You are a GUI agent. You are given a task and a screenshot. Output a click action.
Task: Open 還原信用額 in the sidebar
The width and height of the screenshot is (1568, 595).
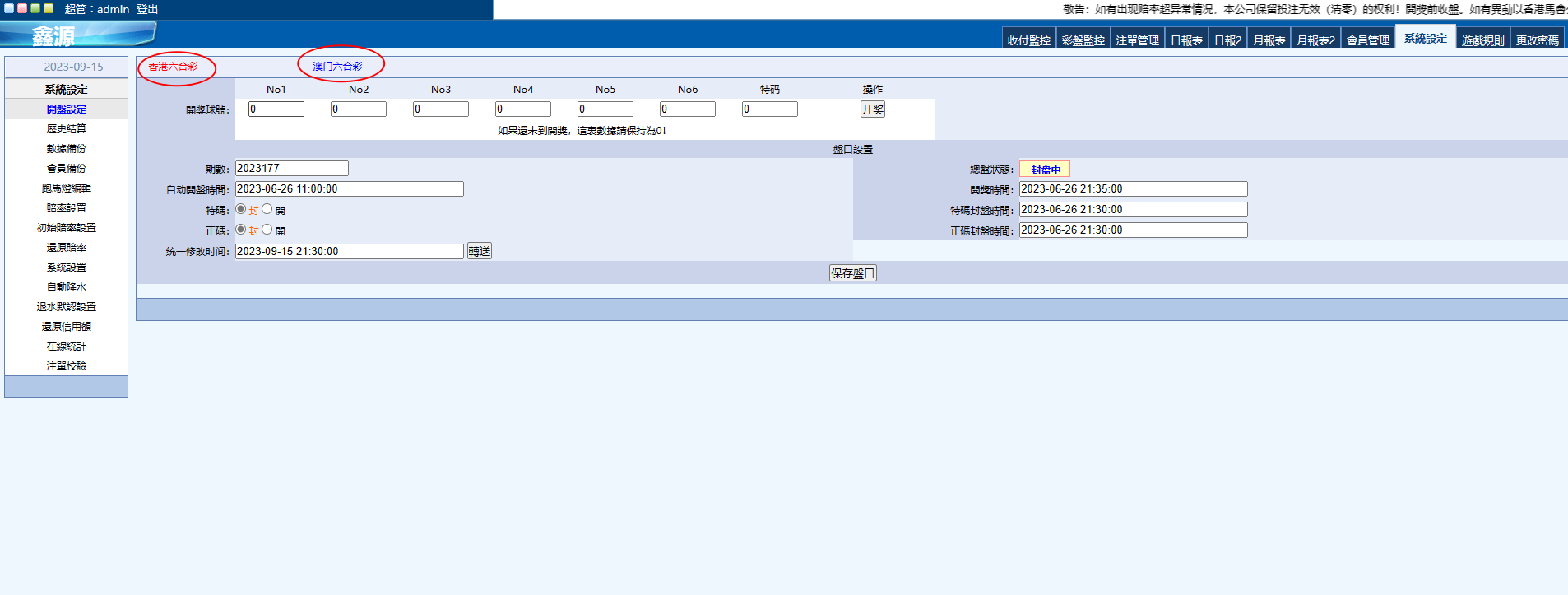[x=66, y=326]
